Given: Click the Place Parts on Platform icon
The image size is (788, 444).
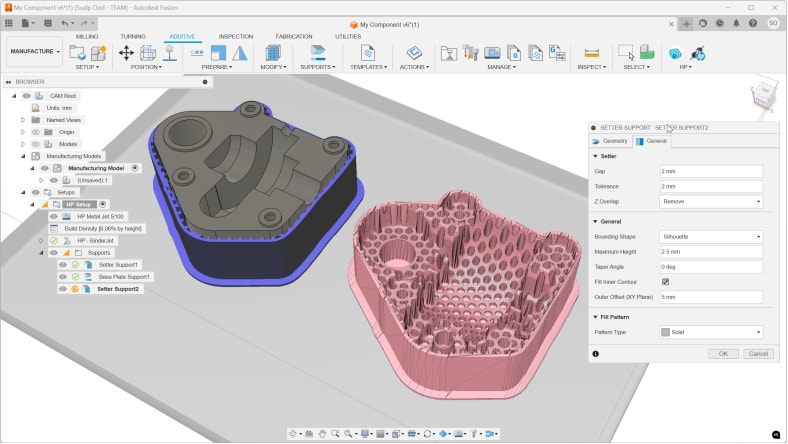Looking at the screenshot, I should pos(170,53).
